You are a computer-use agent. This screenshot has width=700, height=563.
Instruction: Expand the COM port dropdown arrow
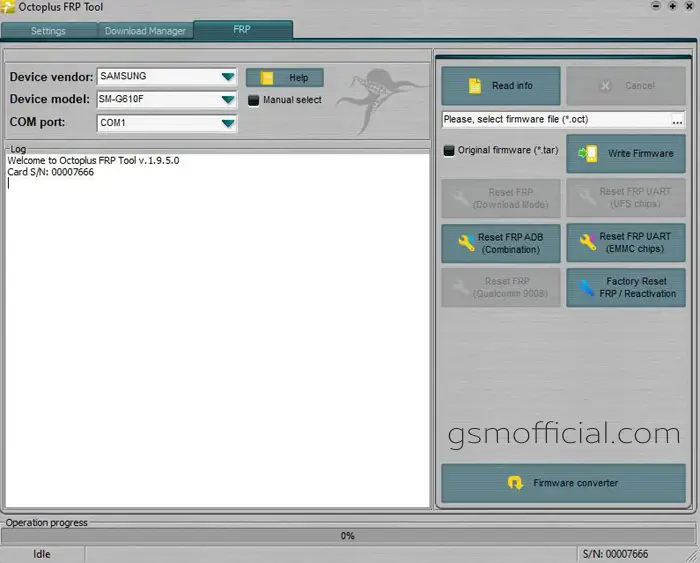pos(228,123)
